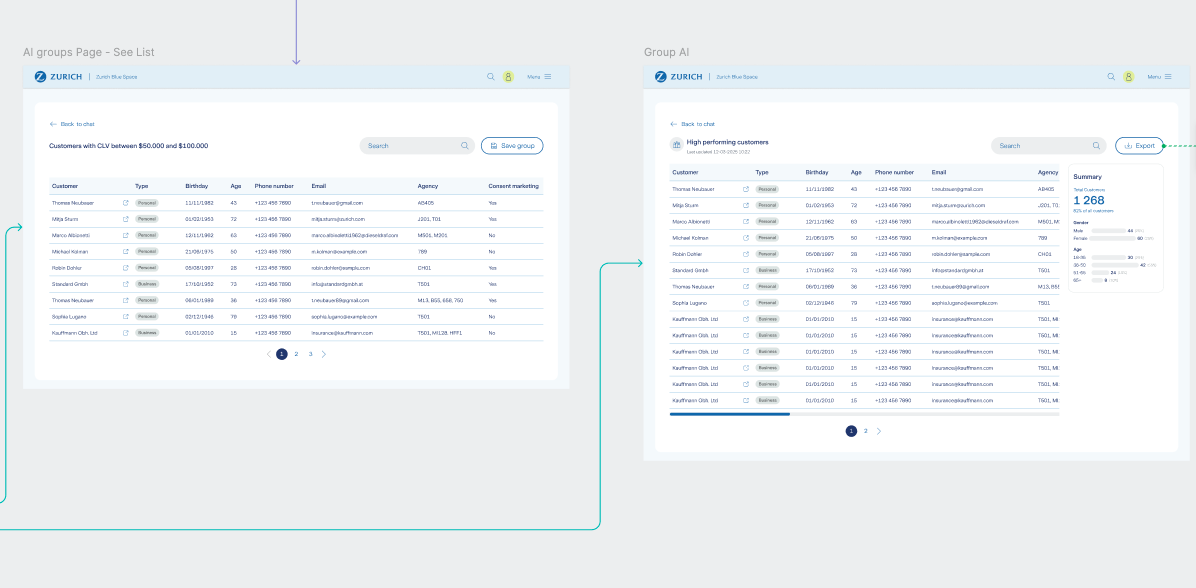The width and height of the screenshot is (1196, 588).
Task: Click Summary heading in Group AI frame
Action: pyautogui.click(x=1088, y=177)
